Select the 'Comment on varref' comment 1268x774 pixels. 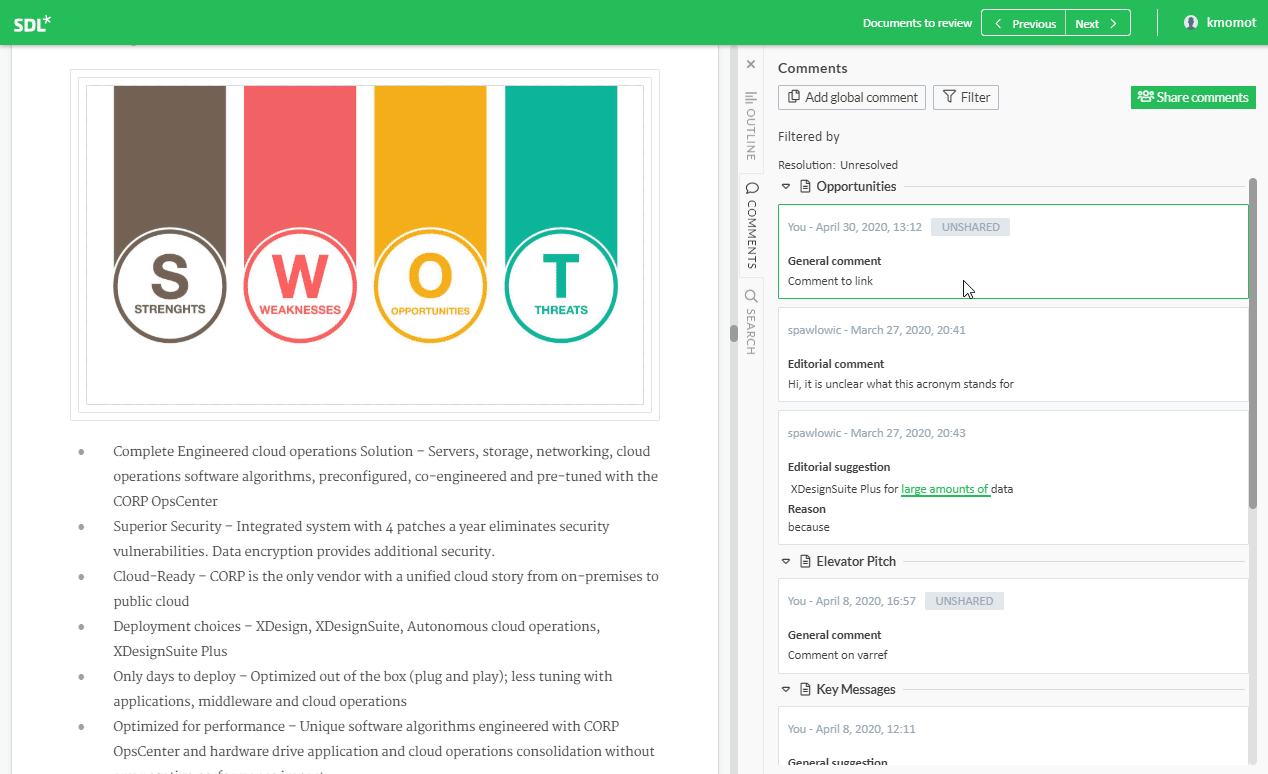1013,626
